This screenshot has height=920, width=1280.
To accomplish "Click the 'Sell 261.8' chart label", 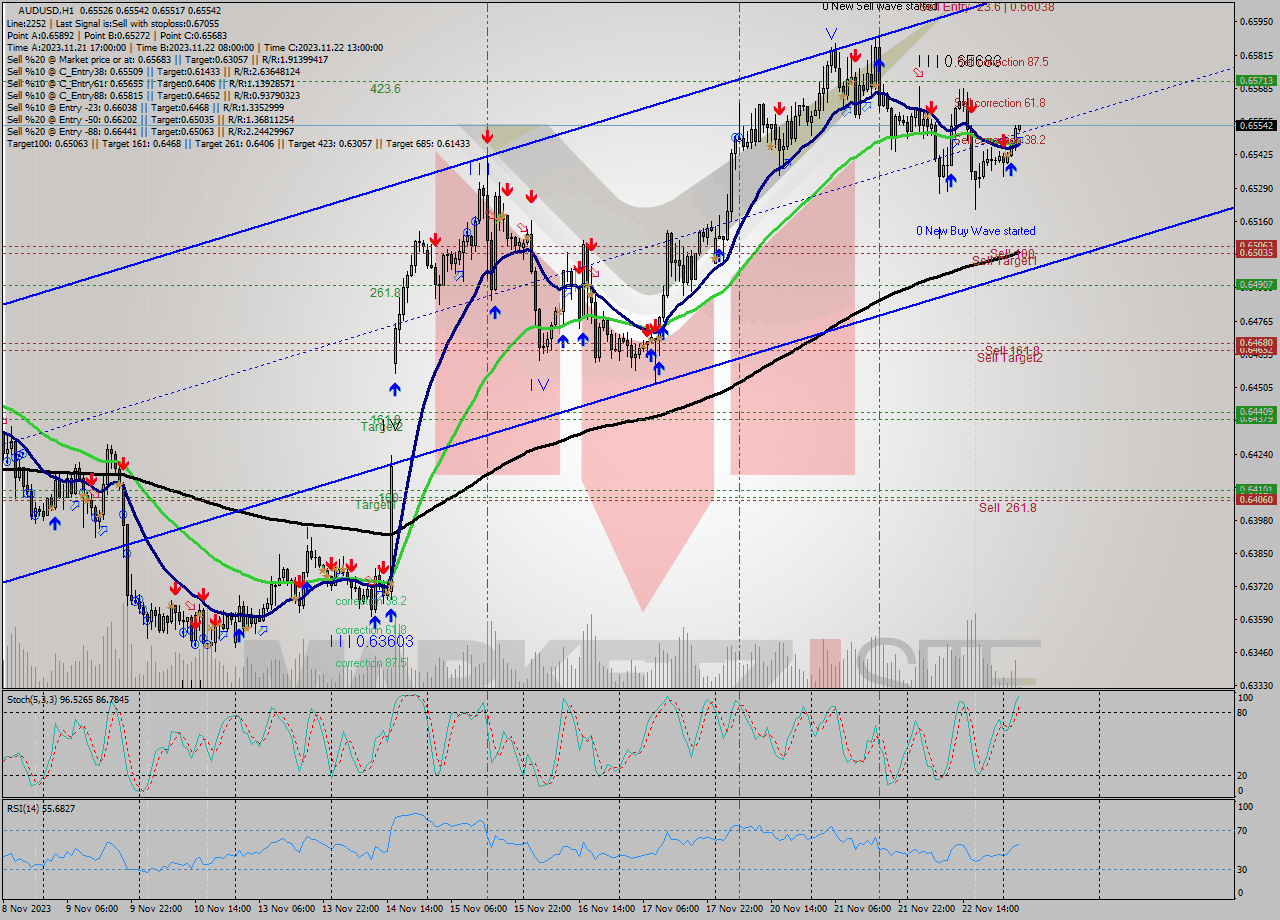I will [x=1008, y=508].
